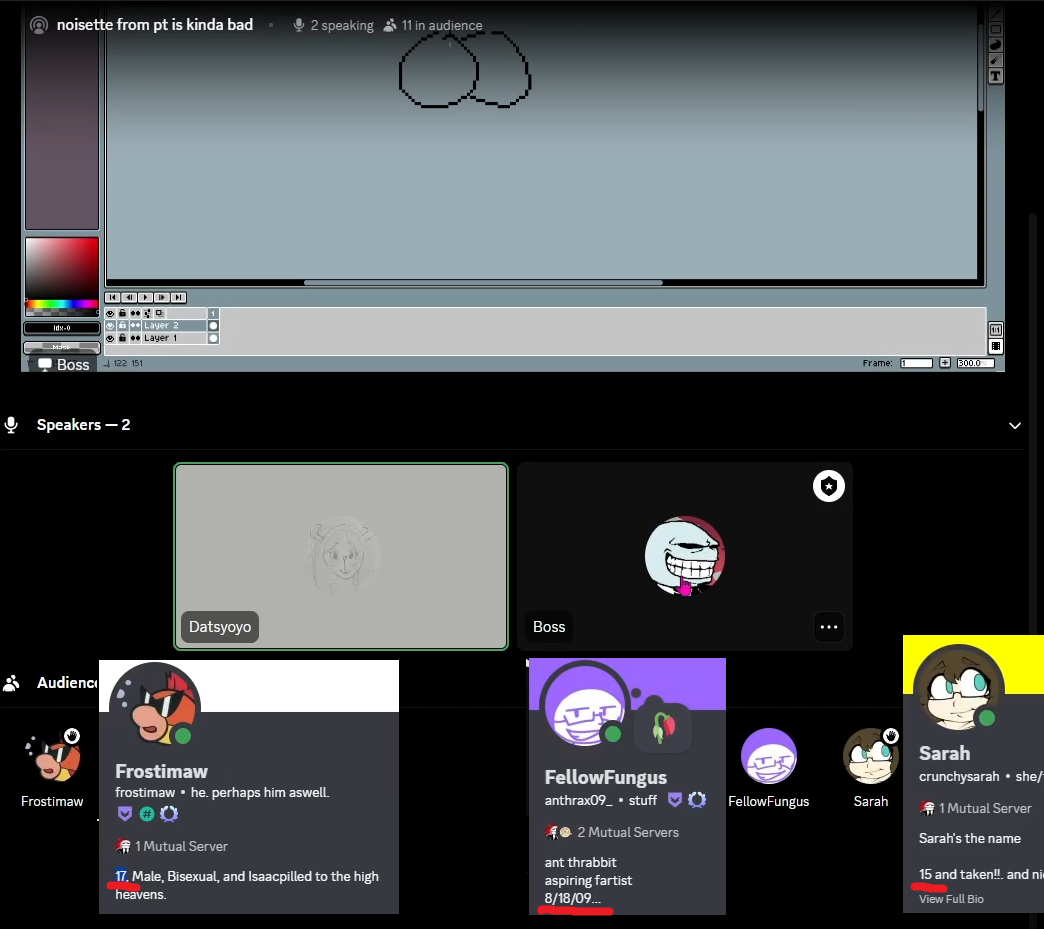Click the frame 1 header in the timeline
Image resolution: width=1044 pixels, height=929 pixels.
pyautogui.click(x=213, y=313)
